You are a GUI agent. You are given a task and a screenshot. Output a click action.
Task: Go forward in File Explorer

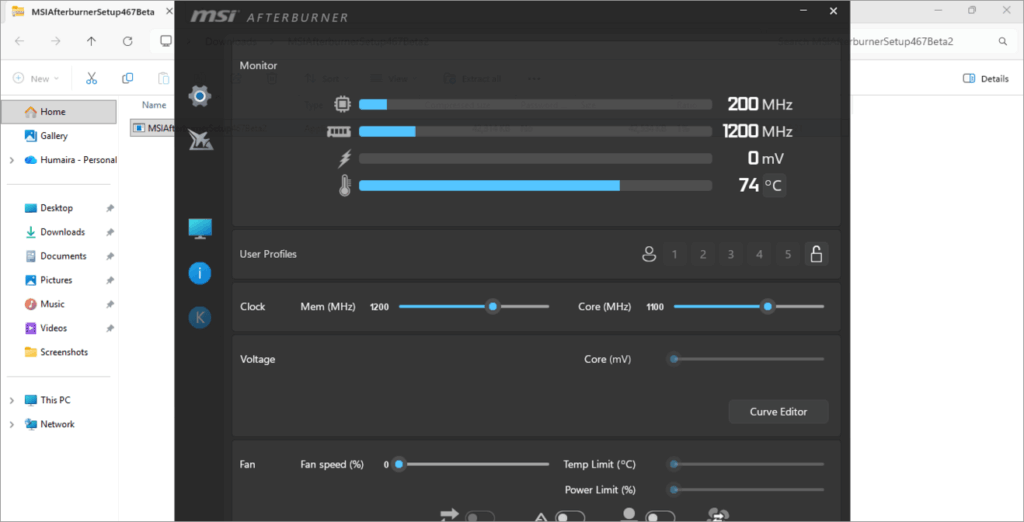pyautogui.click(x=56, y=41)
